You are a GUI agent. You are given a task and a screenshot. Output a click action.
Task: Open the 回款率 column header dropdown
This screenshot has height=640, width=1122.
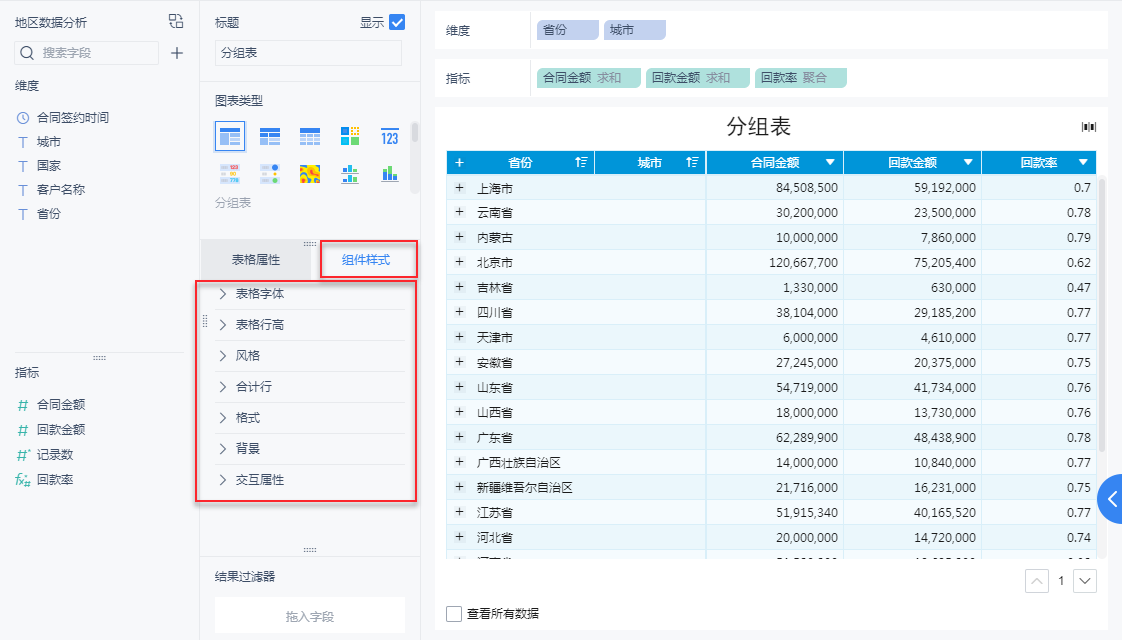(1083, 163)
